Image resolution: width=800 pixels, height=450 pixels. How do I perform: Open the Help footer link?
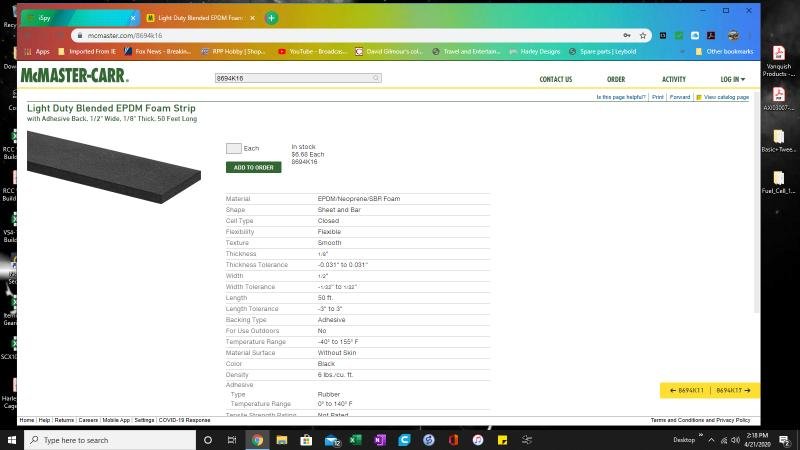click(44, 420)
